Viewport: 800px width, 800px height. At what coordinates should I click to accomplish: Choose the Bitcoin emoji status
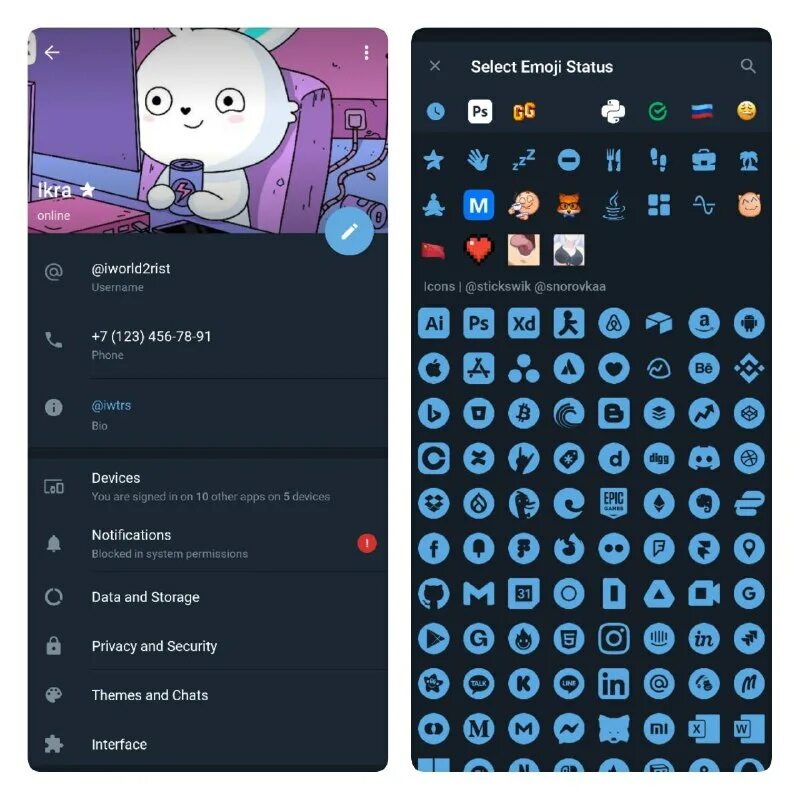(x=523, y=413)
